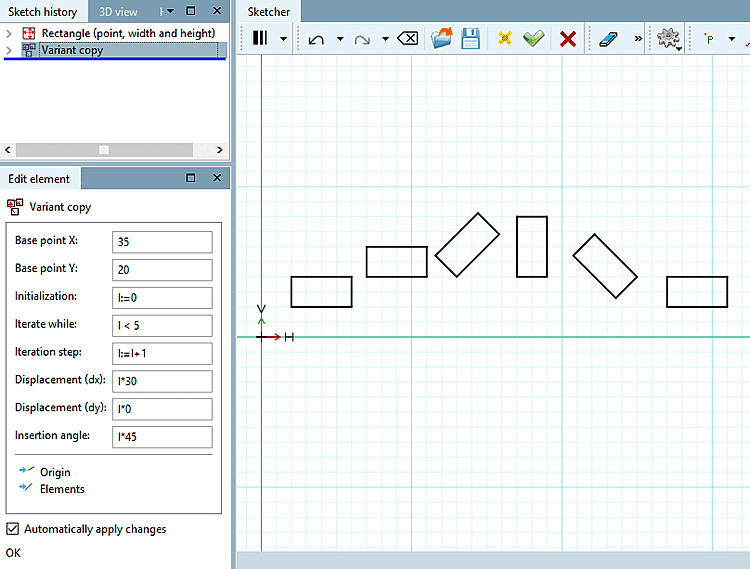Click the Undo arrow icon
This screenshot has width=750, height=569.
click(x=316, y=39)
